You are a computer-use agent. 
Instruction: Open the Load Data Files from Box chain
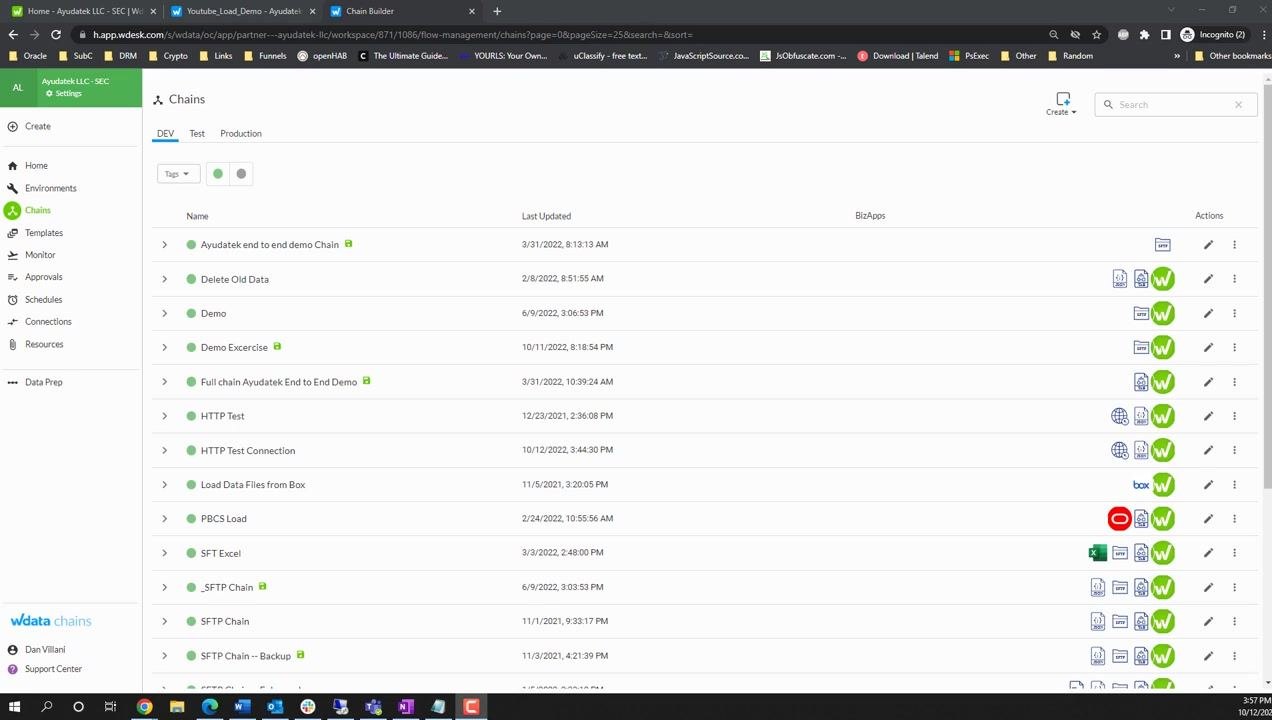click(x=253, y=485)
